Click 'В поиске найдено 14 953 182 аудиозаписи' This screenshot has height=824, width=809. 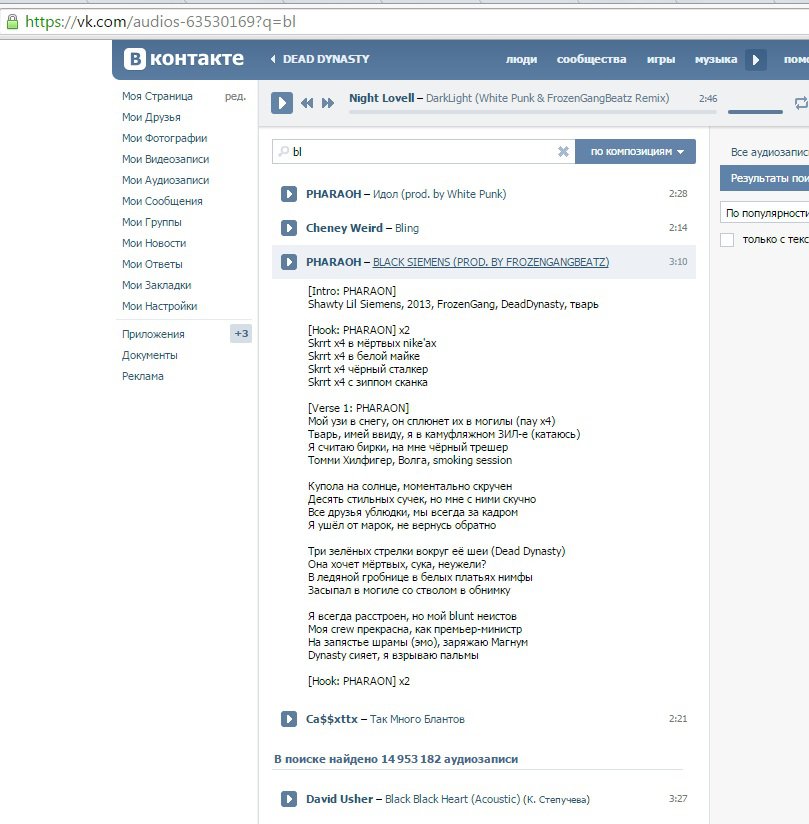(x=396, y=759)
